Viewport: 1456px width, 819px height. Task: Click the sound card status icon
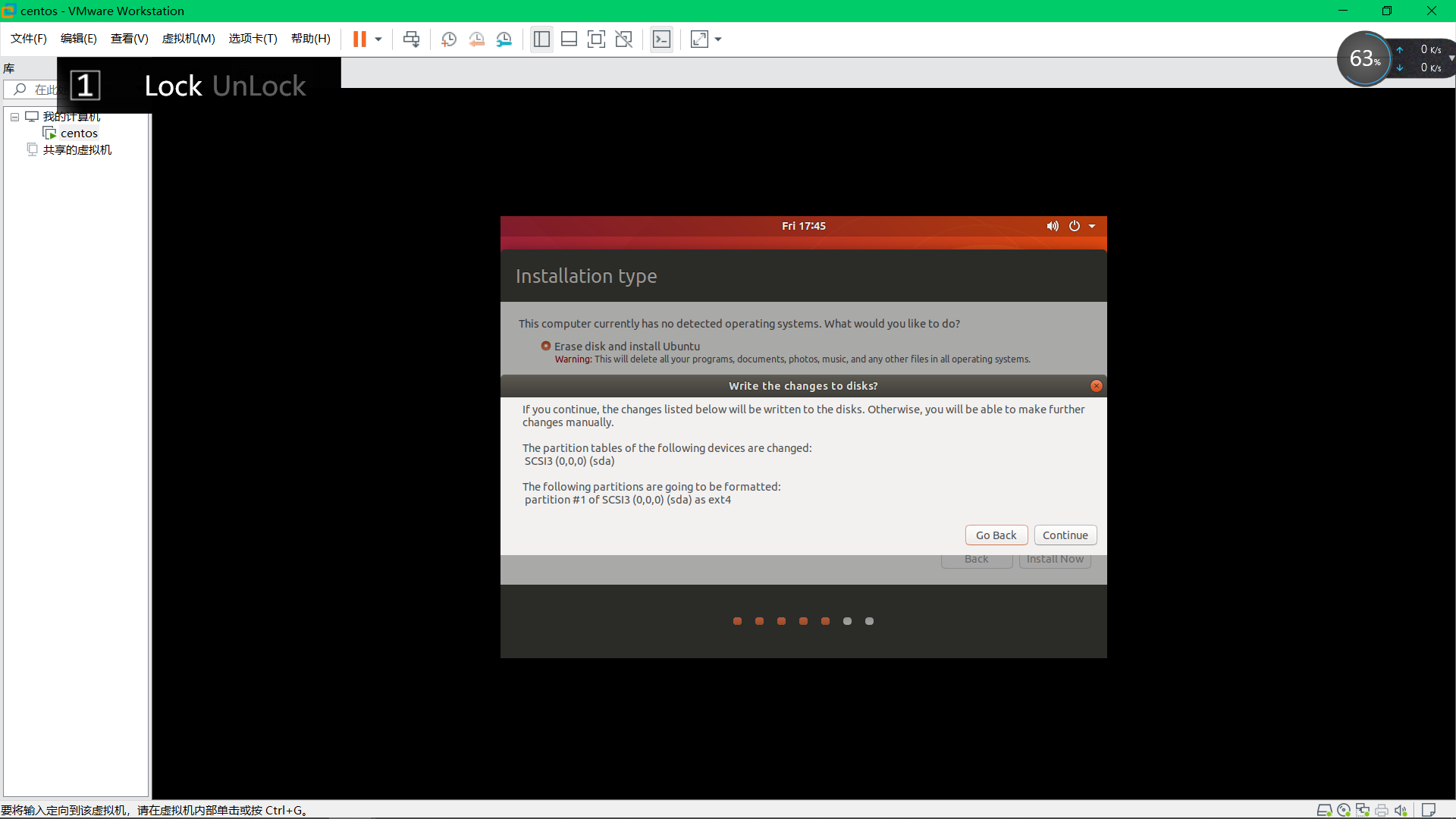click(1401, 810)
